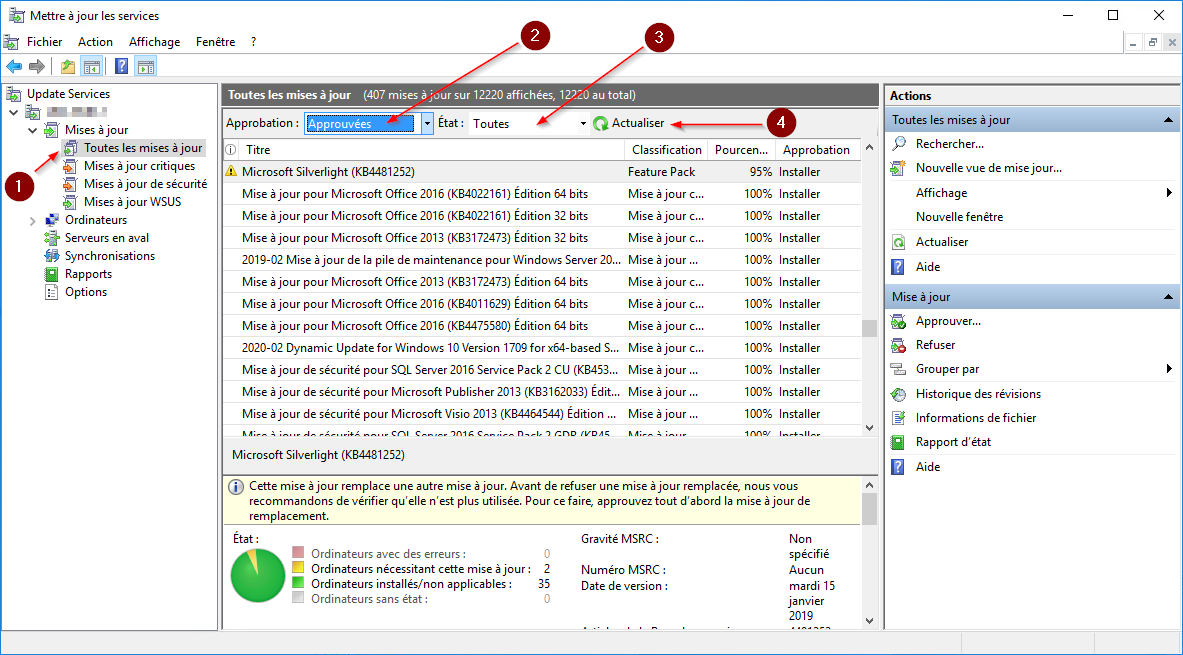Select Mises à jour critiques in tree

click(x=139, y=166)
